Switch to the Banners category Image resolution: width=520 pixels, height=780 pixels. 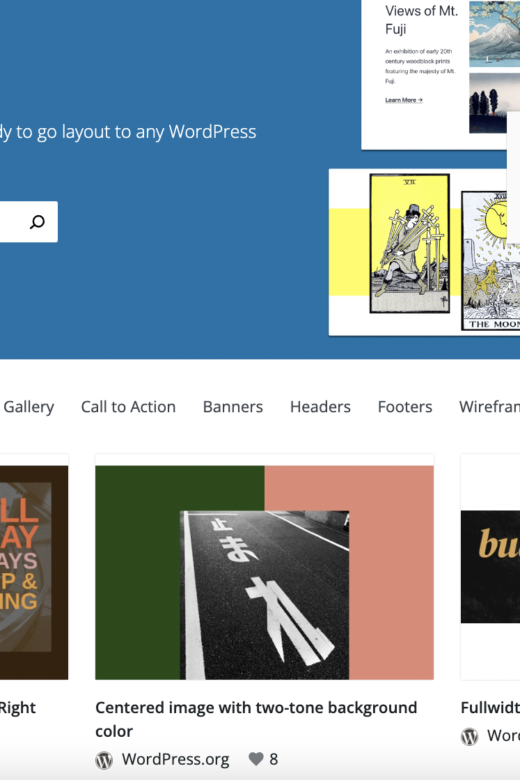point(233,406)
